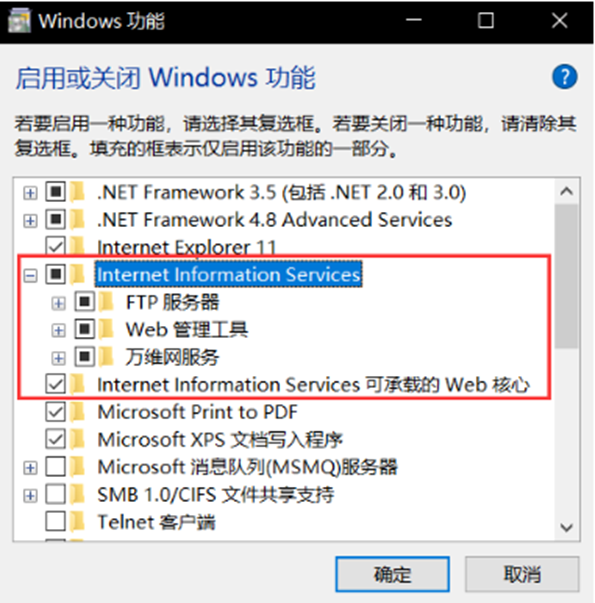595x603 pixels.
Task: Click folder icon beside Microsoft Print to PDF
Action: coord(77,412)
